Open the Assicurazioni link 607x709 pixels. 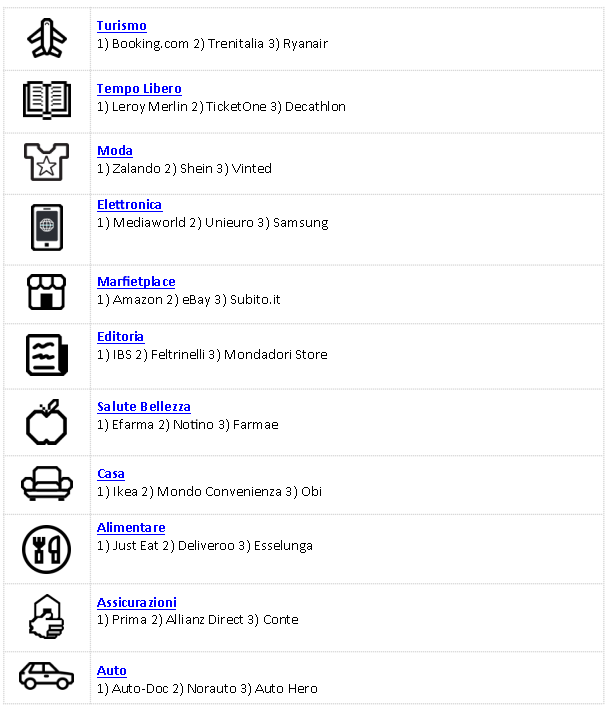[137, 603]
